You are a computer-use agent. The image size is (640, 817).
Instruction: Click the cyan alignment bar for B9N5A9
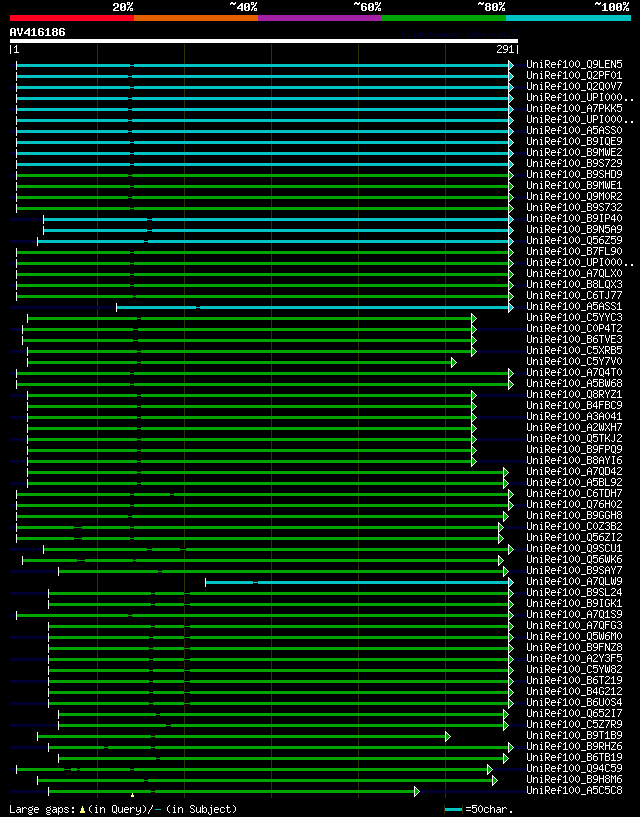(276, 230)
